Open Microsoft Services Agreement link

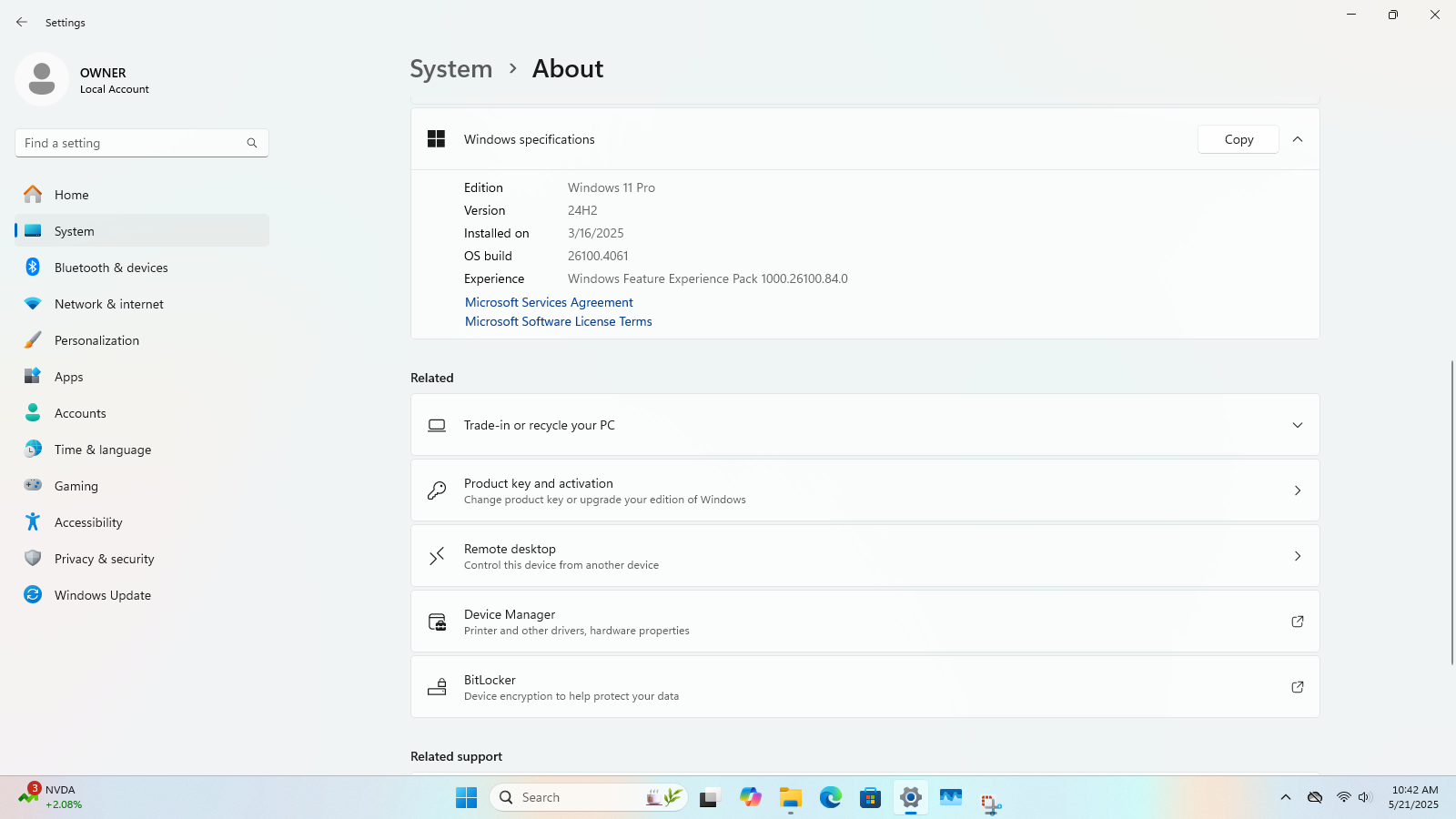(549, 302)
